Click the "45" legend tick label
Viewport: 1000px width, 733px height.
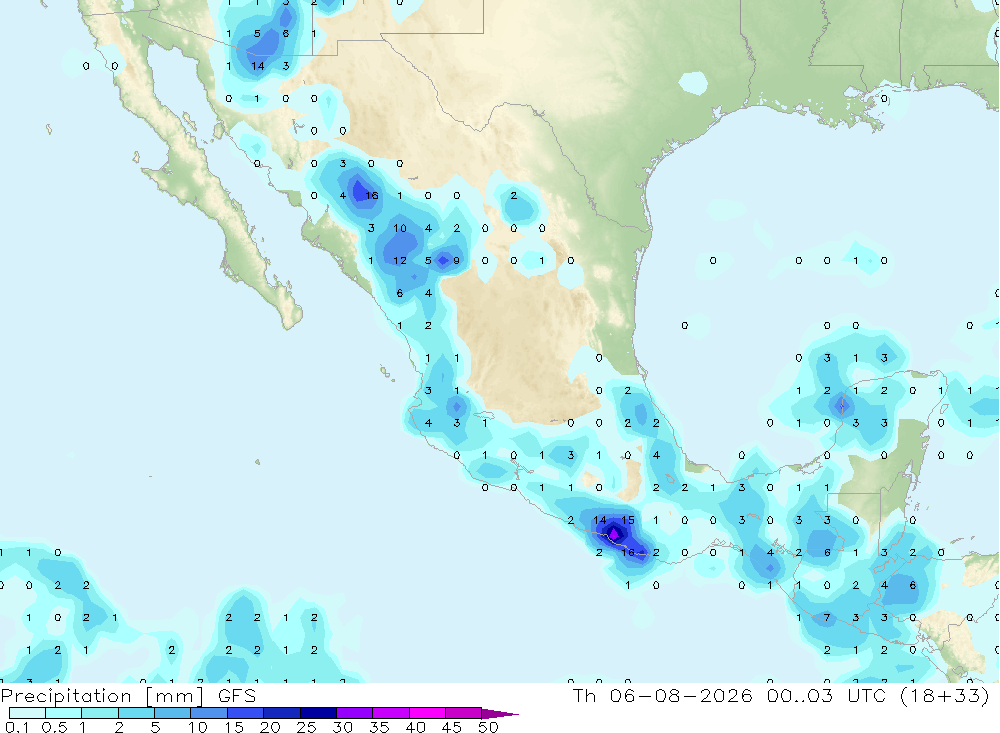click(452, 727)
